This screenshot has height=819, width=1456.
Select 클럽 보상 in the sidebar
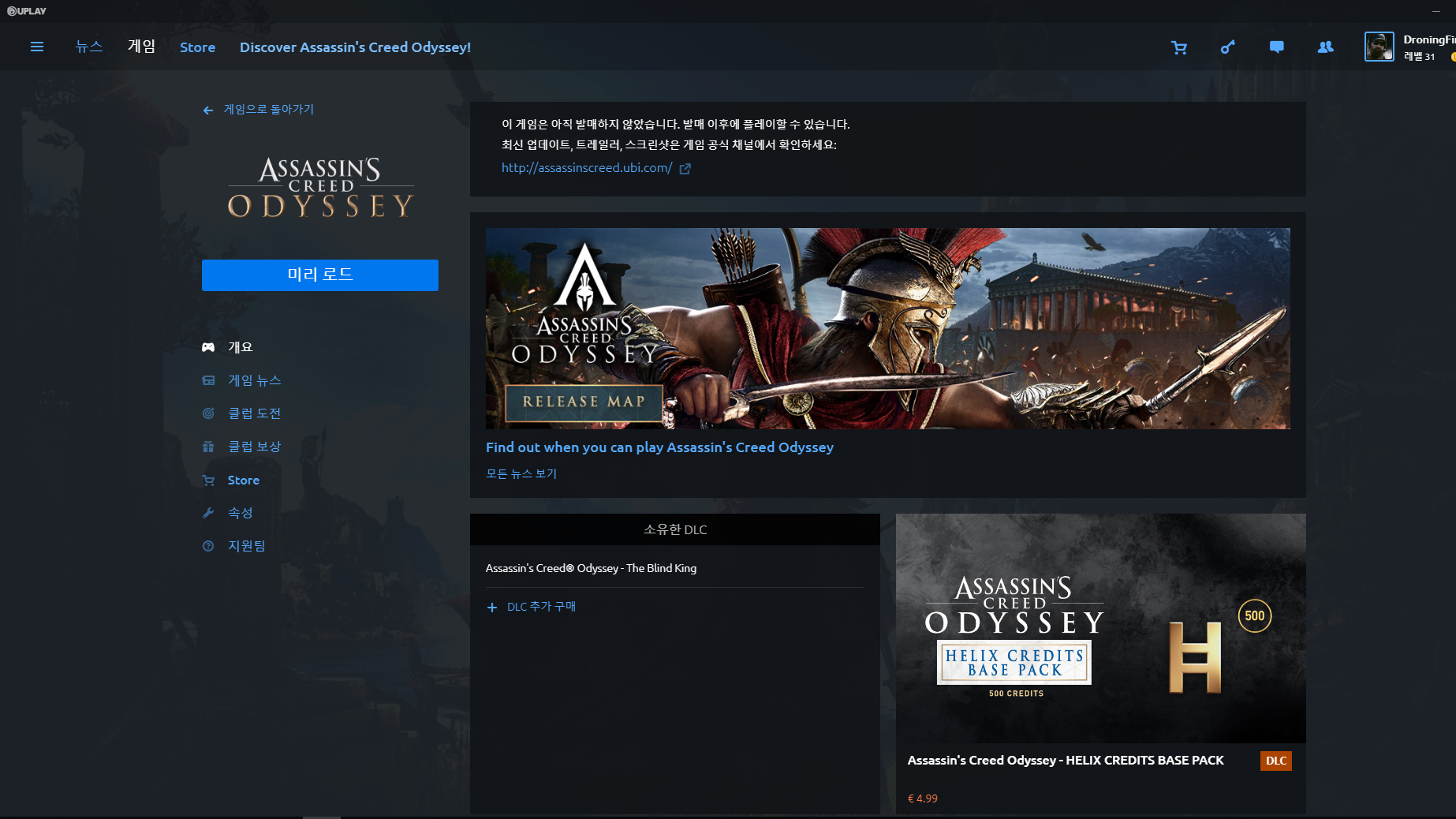255,447
